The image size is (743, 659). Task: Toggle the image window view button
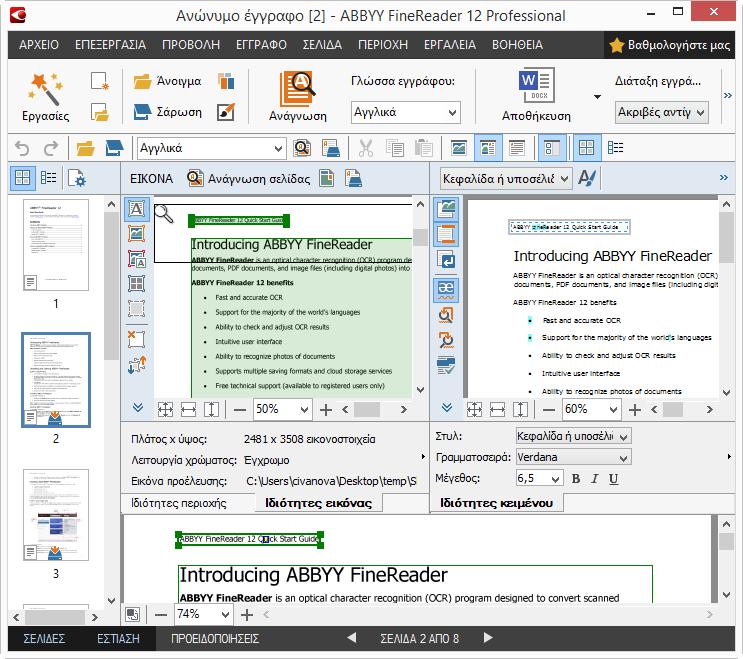(x=459, y=148)
